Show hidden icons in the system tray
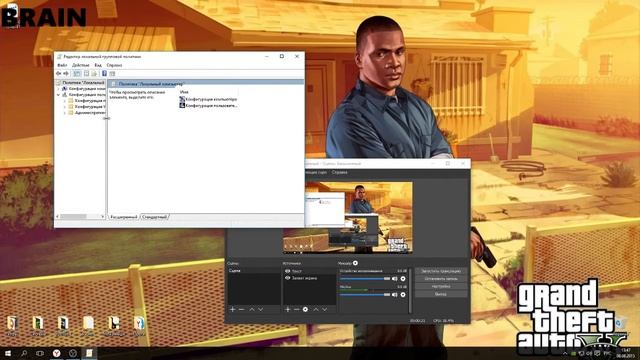Image resolution: width=640 pixels, height=360 pixels. [x=565, y=353]
